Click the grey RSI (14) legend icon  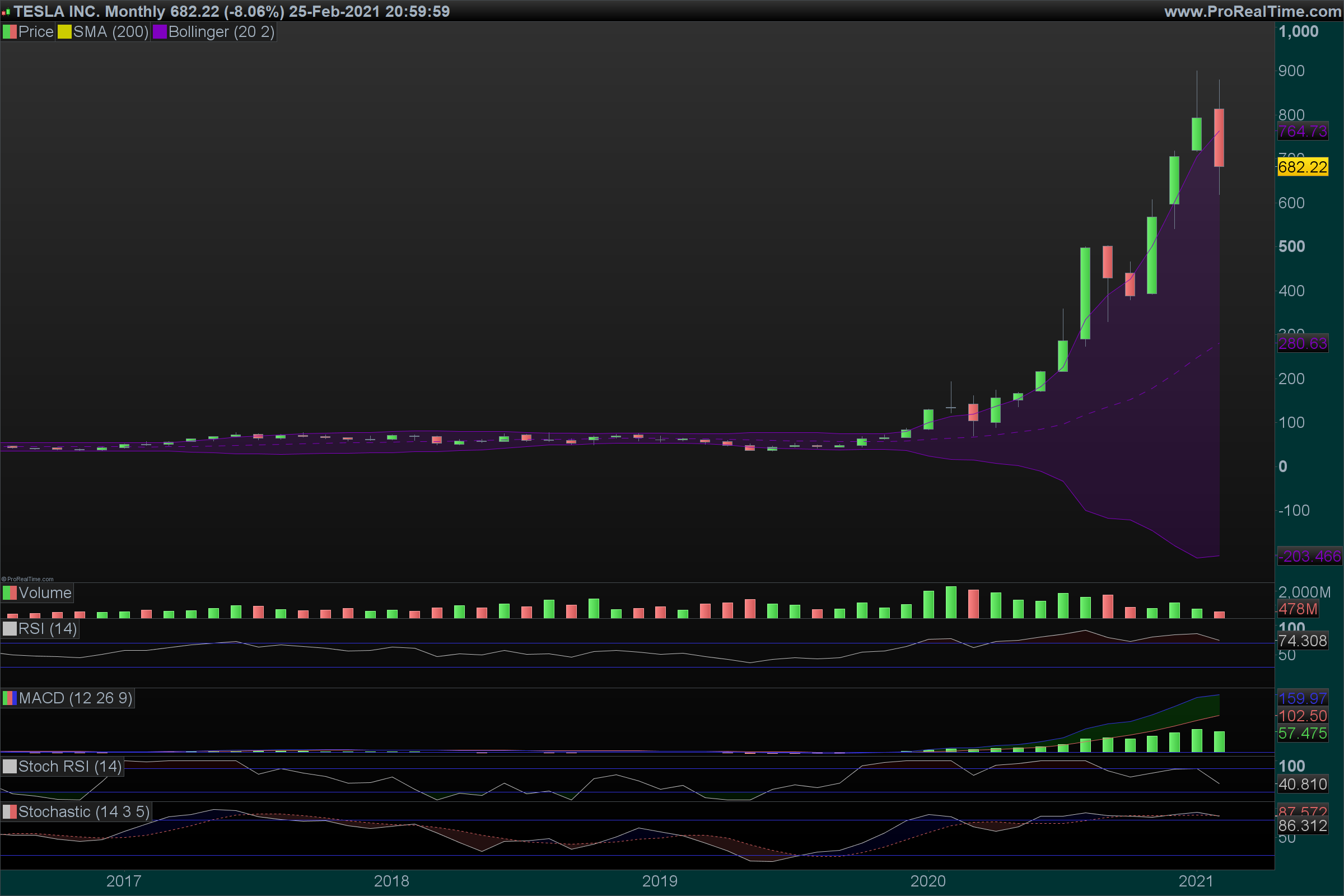point(9,628)
